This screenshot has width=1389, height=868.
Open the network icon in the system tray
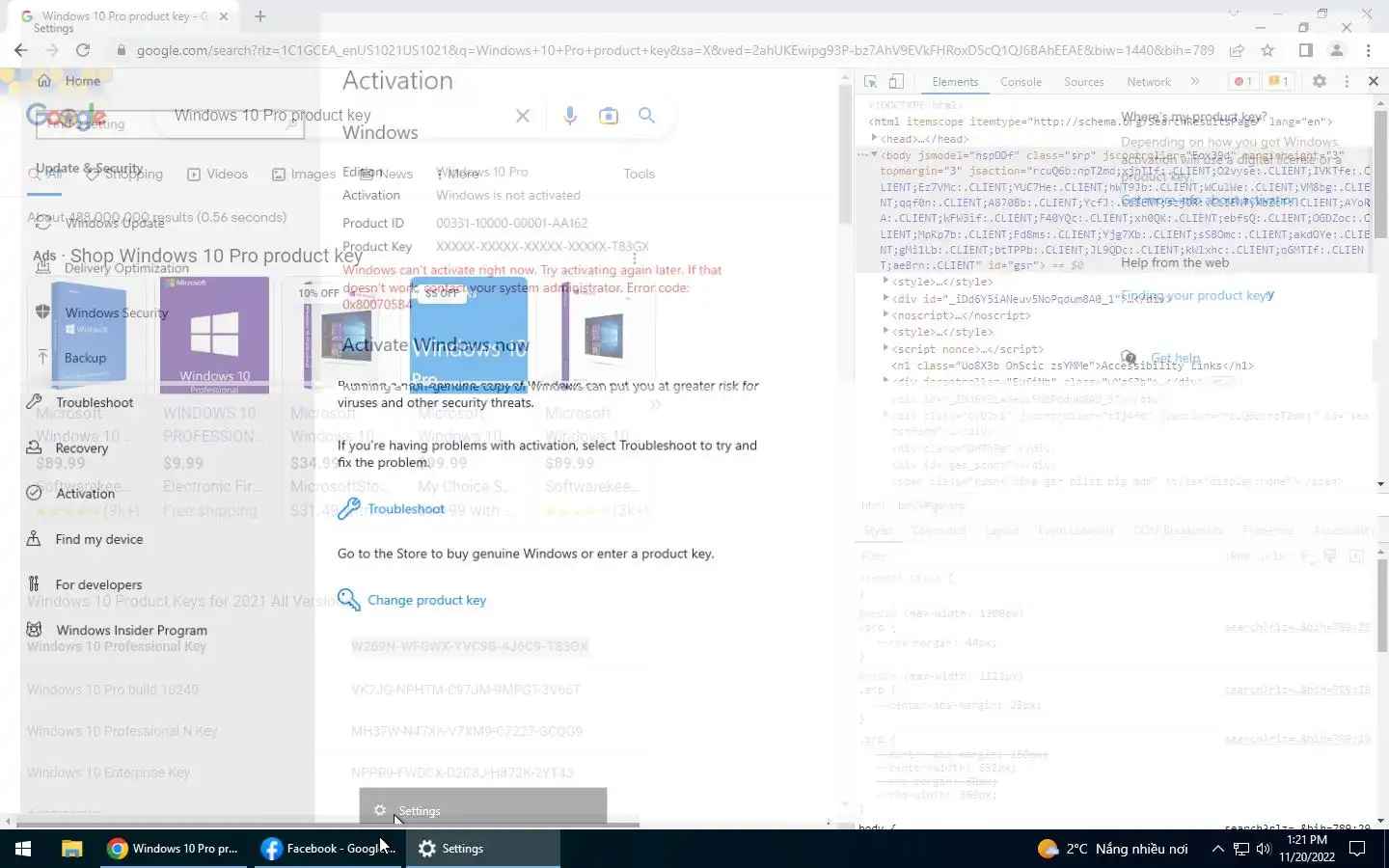(1240, 849)
